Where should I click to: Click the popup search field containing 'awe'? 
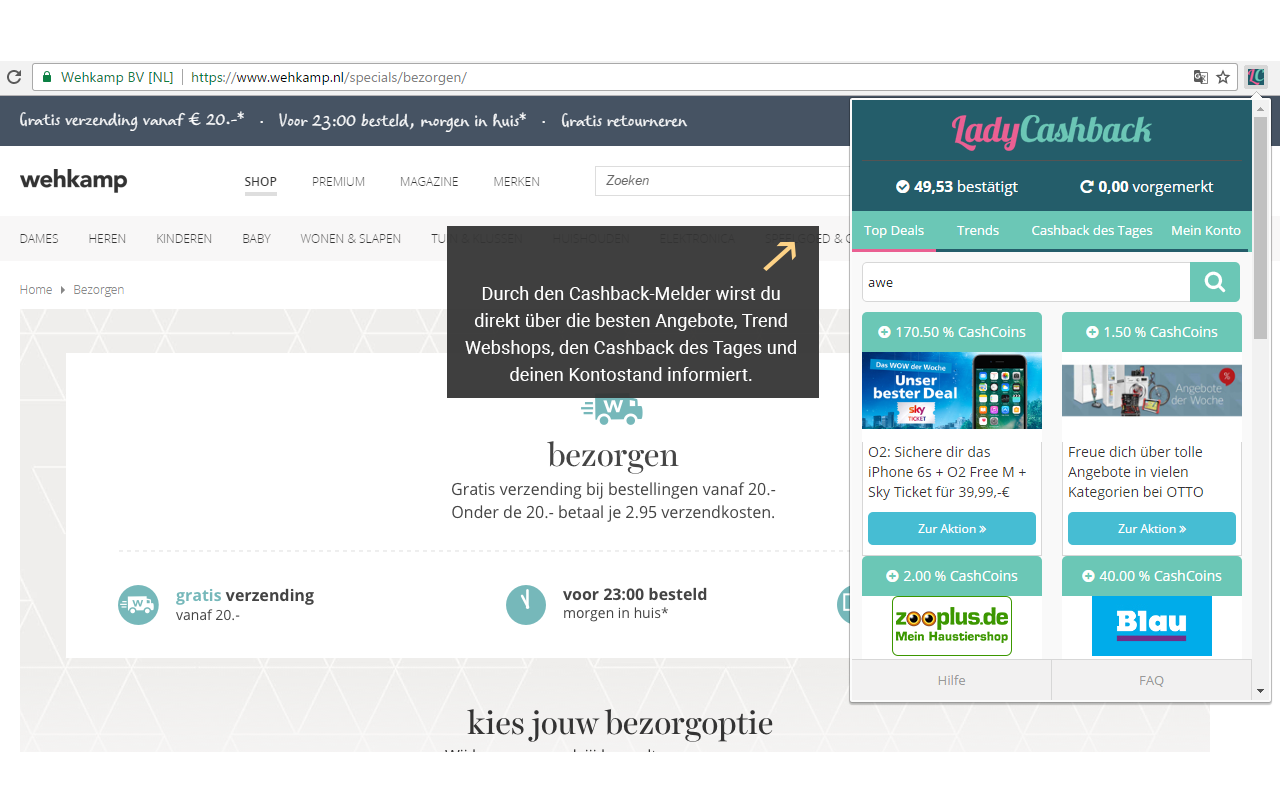(1026, 282)
